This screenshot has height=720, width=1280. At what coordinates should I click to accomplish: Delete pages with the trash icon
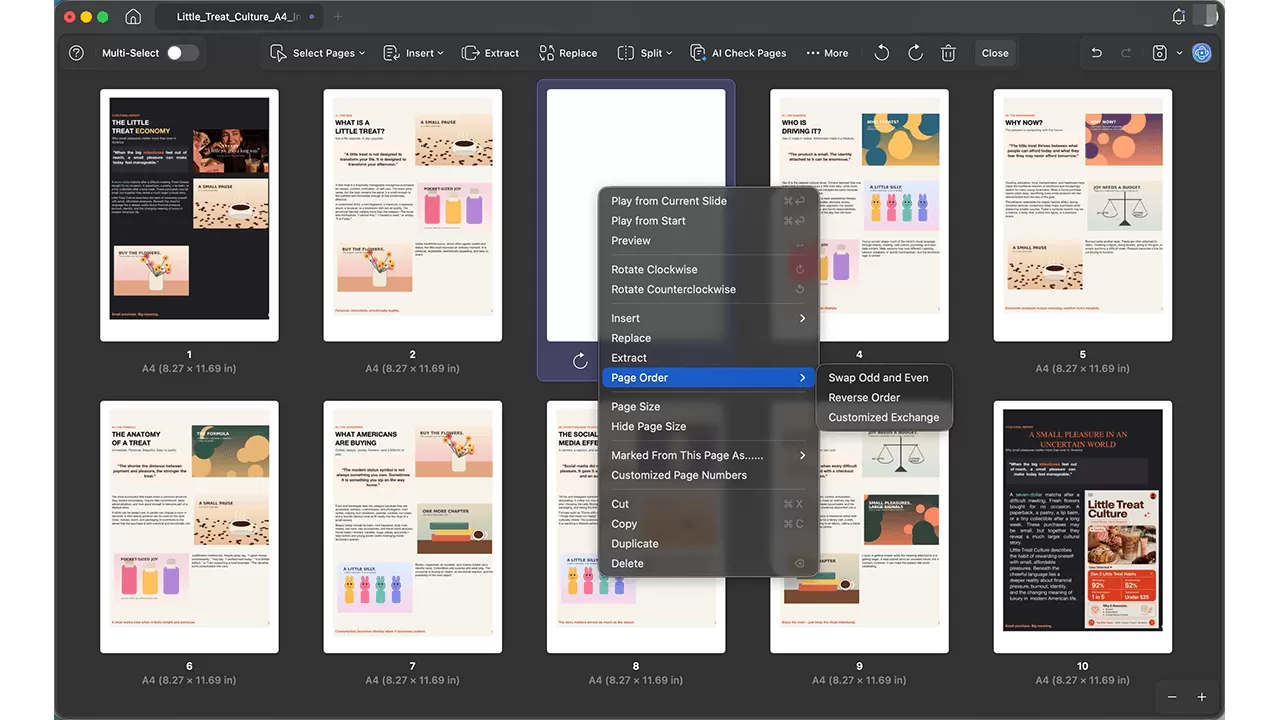click(x=948, y=53)
